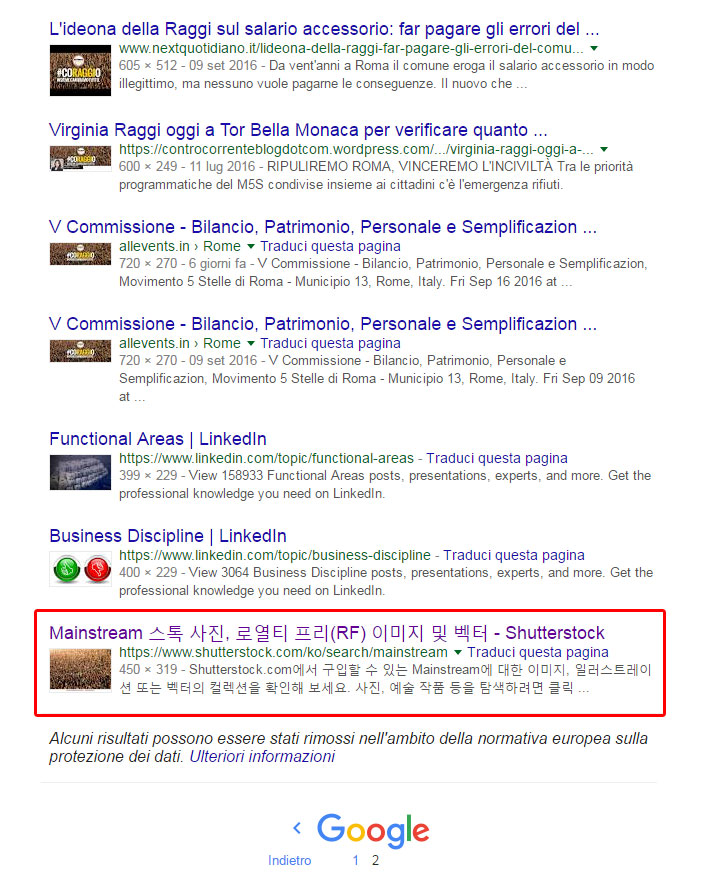Screen dimensions: 704x882
Task: Click the nextquotidiano #CORAGGIO result thumbnail
Action: tap(80, 71)
